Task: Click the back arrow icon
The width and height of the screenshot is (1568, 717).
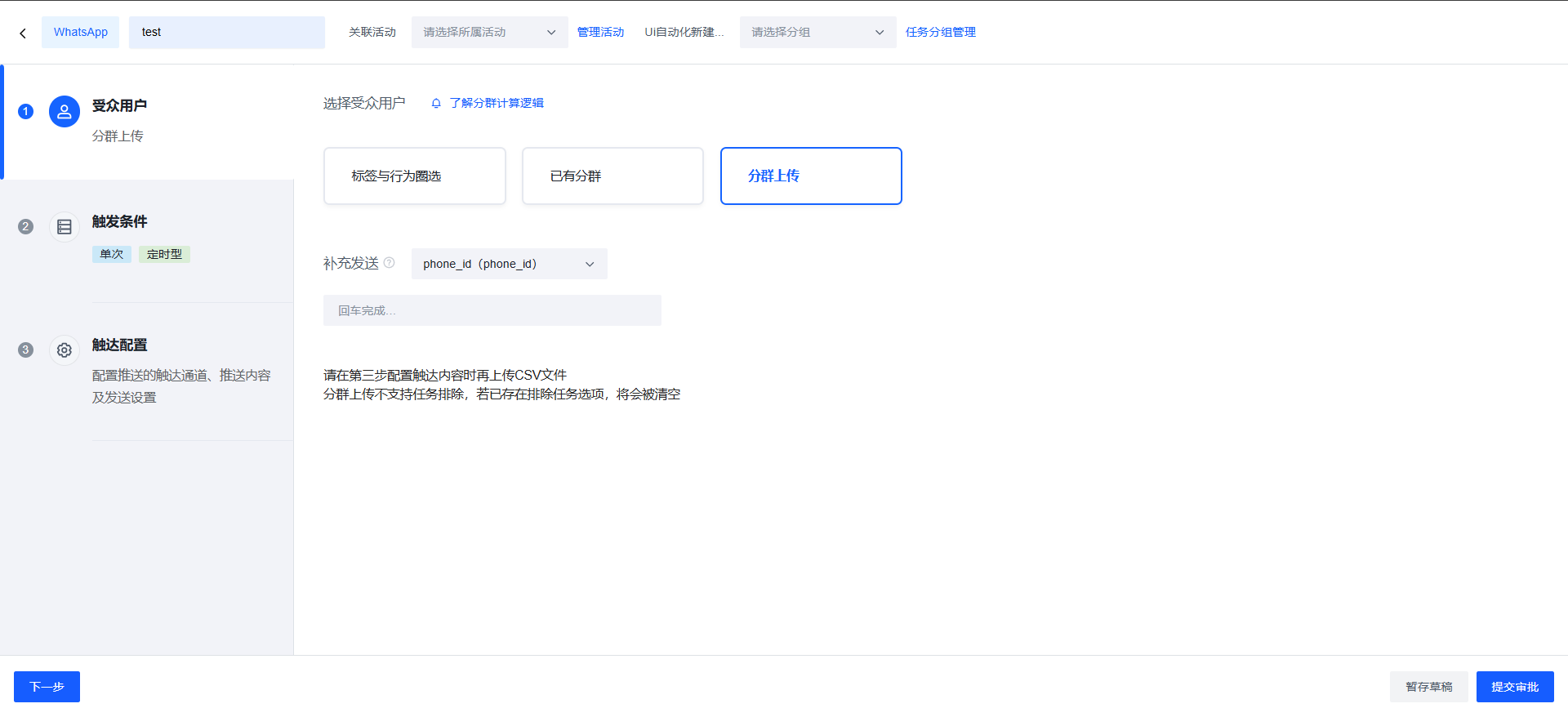Action: [x=23, y=33]
